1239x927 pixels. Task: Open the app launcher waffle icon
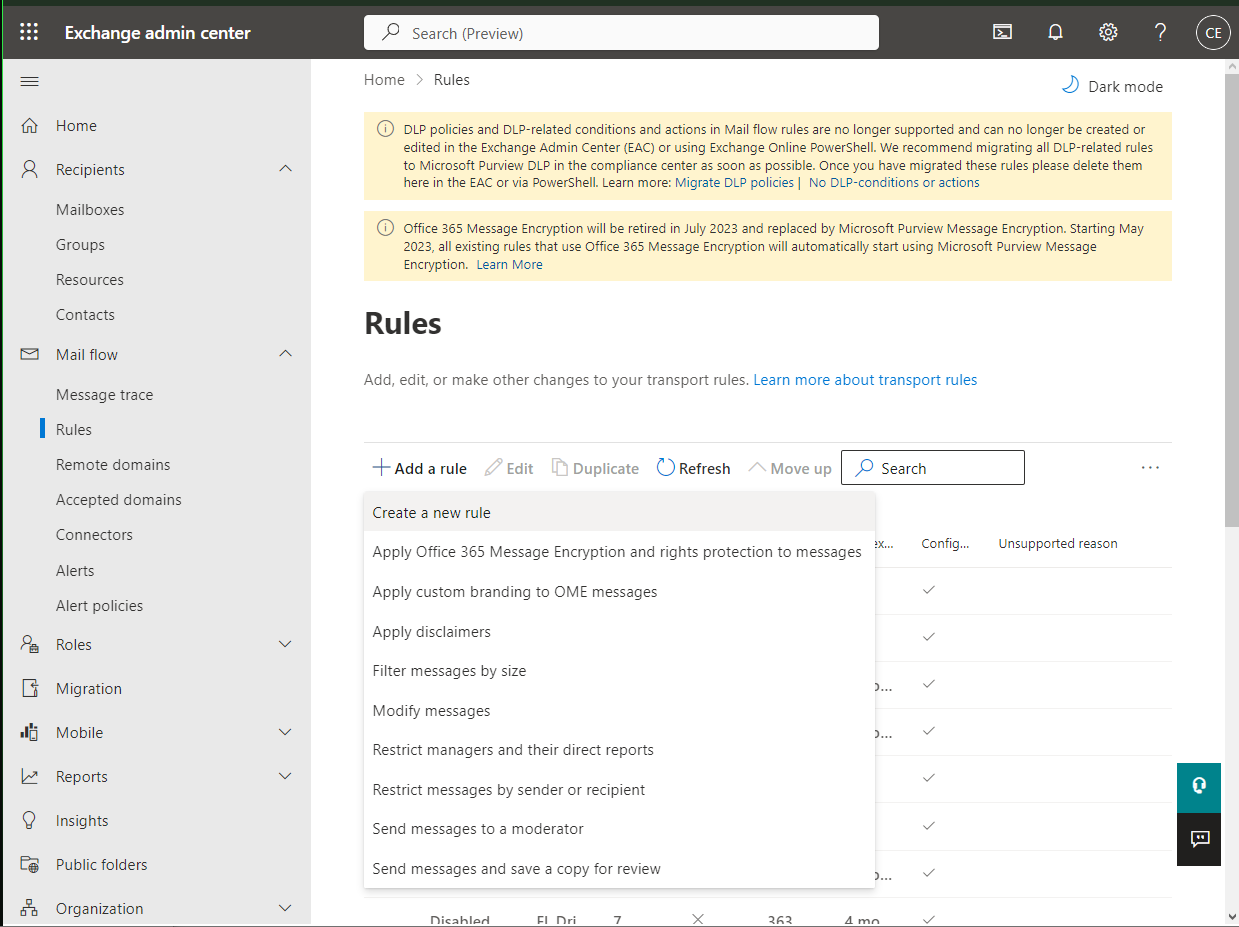tap(29, 32)
